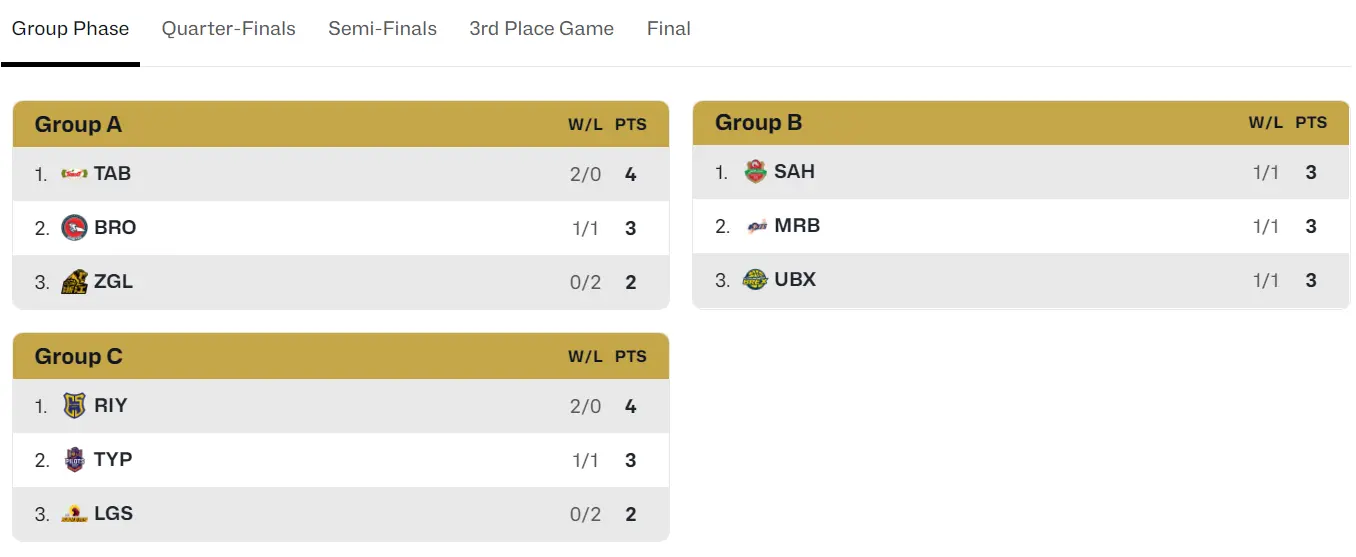This screenshot has width=1356, height=557.
Task: Click the TAB team logo icon
Action: [74, 174]
